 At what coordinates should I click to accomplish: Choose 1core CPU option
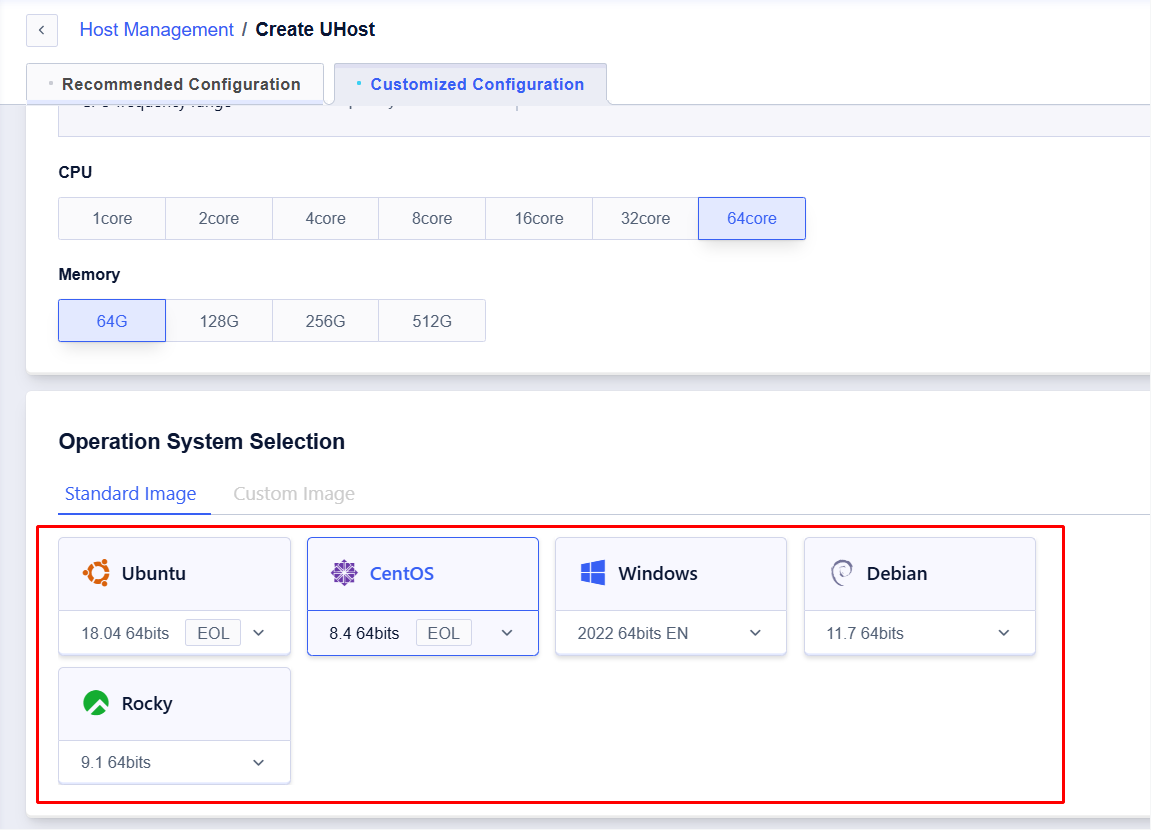coord(112,219)
